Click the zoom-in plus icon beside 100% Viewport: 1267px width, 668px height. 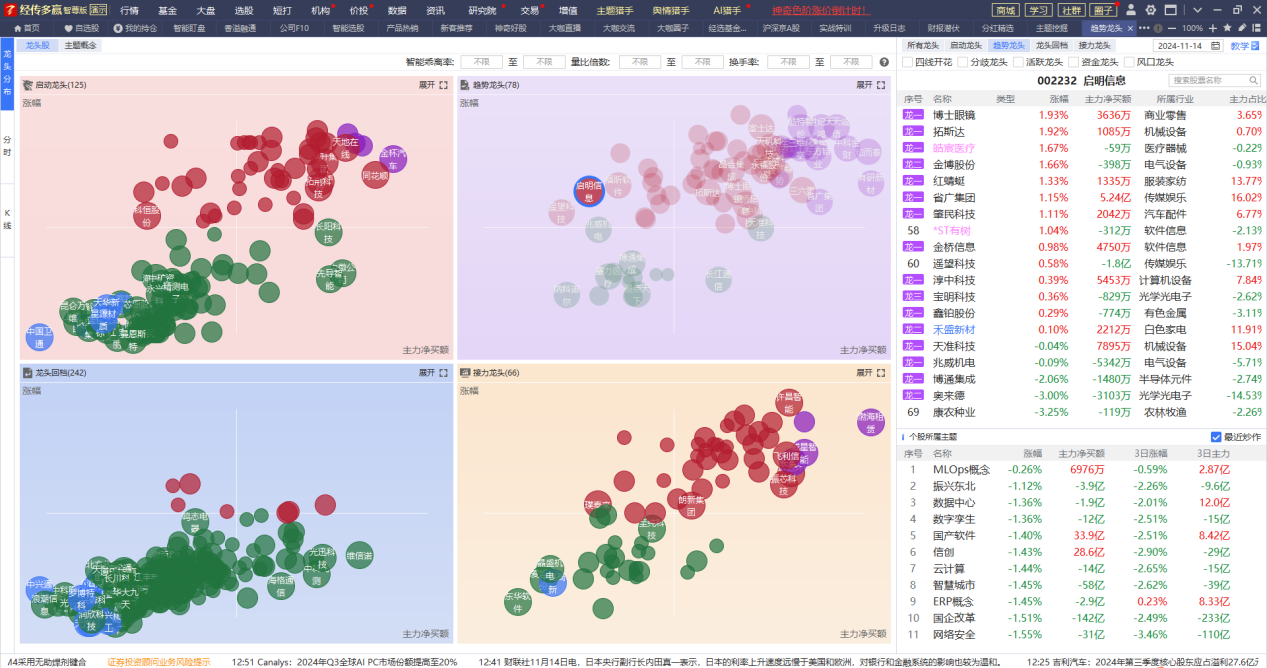(1213, 28)
